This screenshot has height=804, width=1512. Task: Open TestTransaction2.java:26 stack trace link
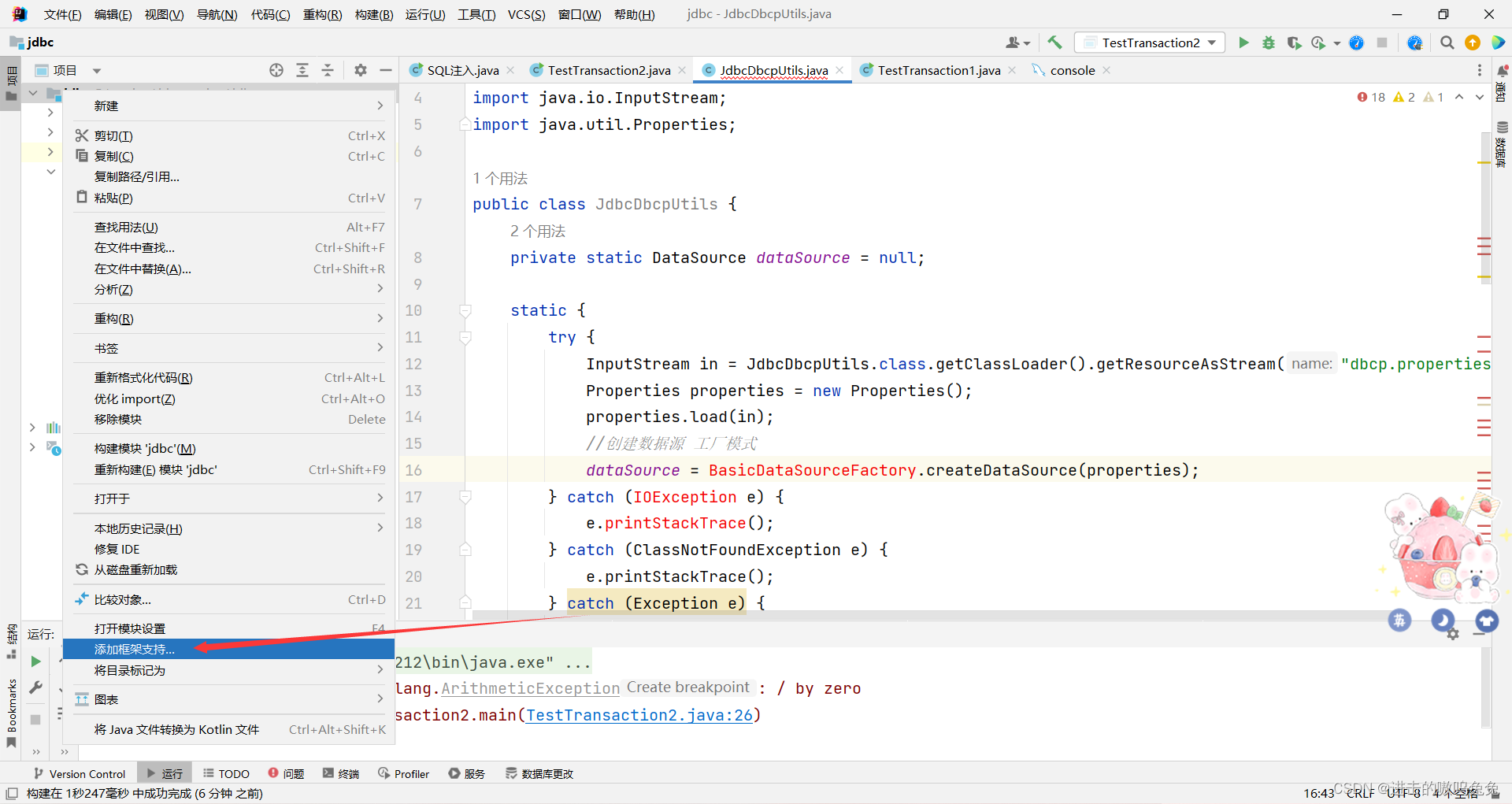coord(639,715)
